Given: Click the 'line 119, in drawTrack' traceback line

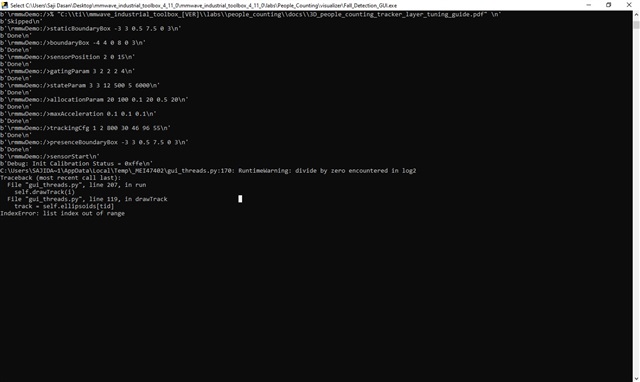Looking at the screenshot, I should coord(87,199).
